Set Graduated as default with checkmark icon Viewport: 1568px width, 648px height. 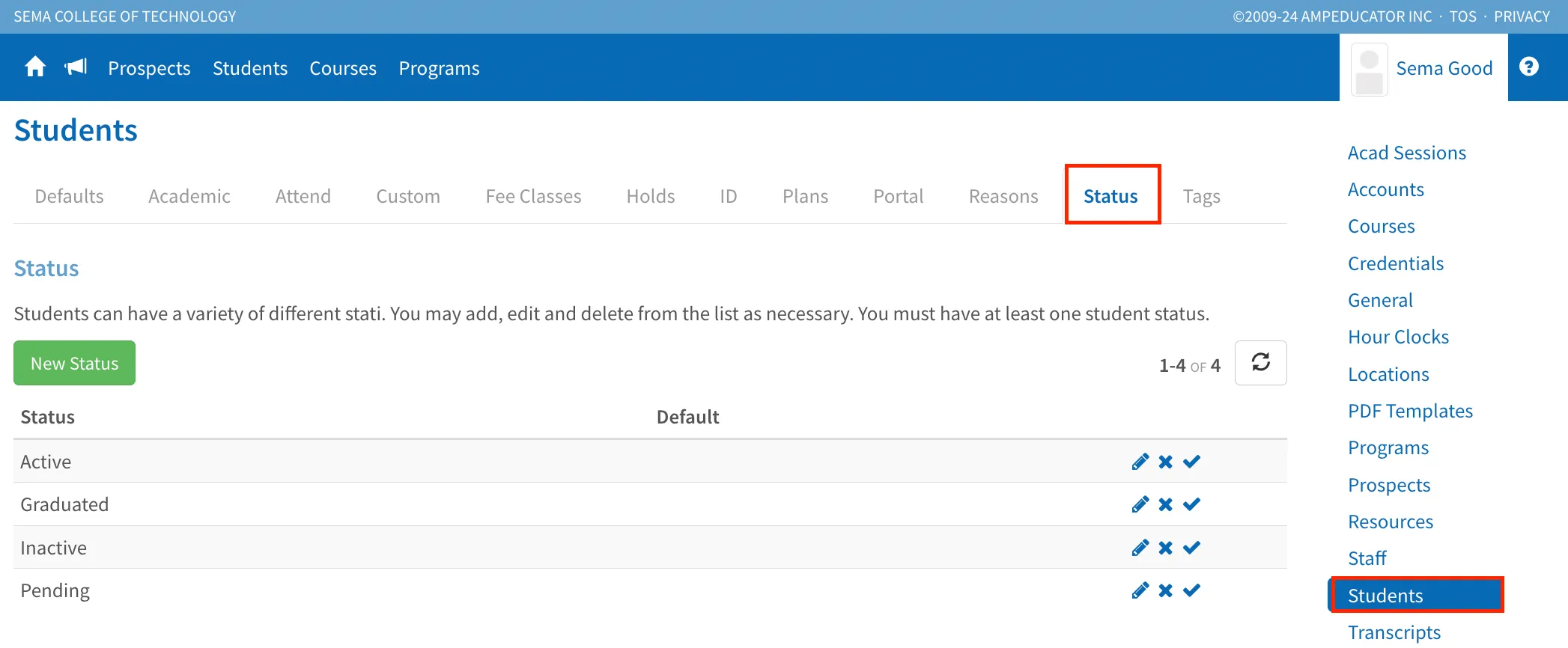click(x=1192, y=504)
